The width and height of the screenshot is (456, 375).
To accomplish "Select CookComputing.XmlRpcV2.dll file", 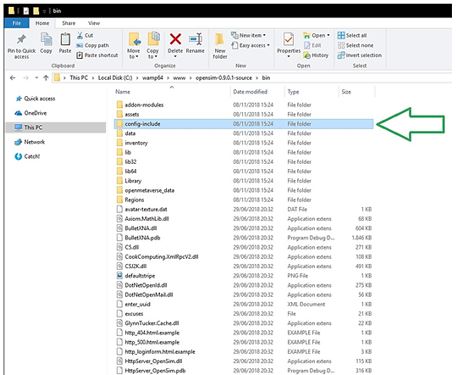I will [161, 257].
